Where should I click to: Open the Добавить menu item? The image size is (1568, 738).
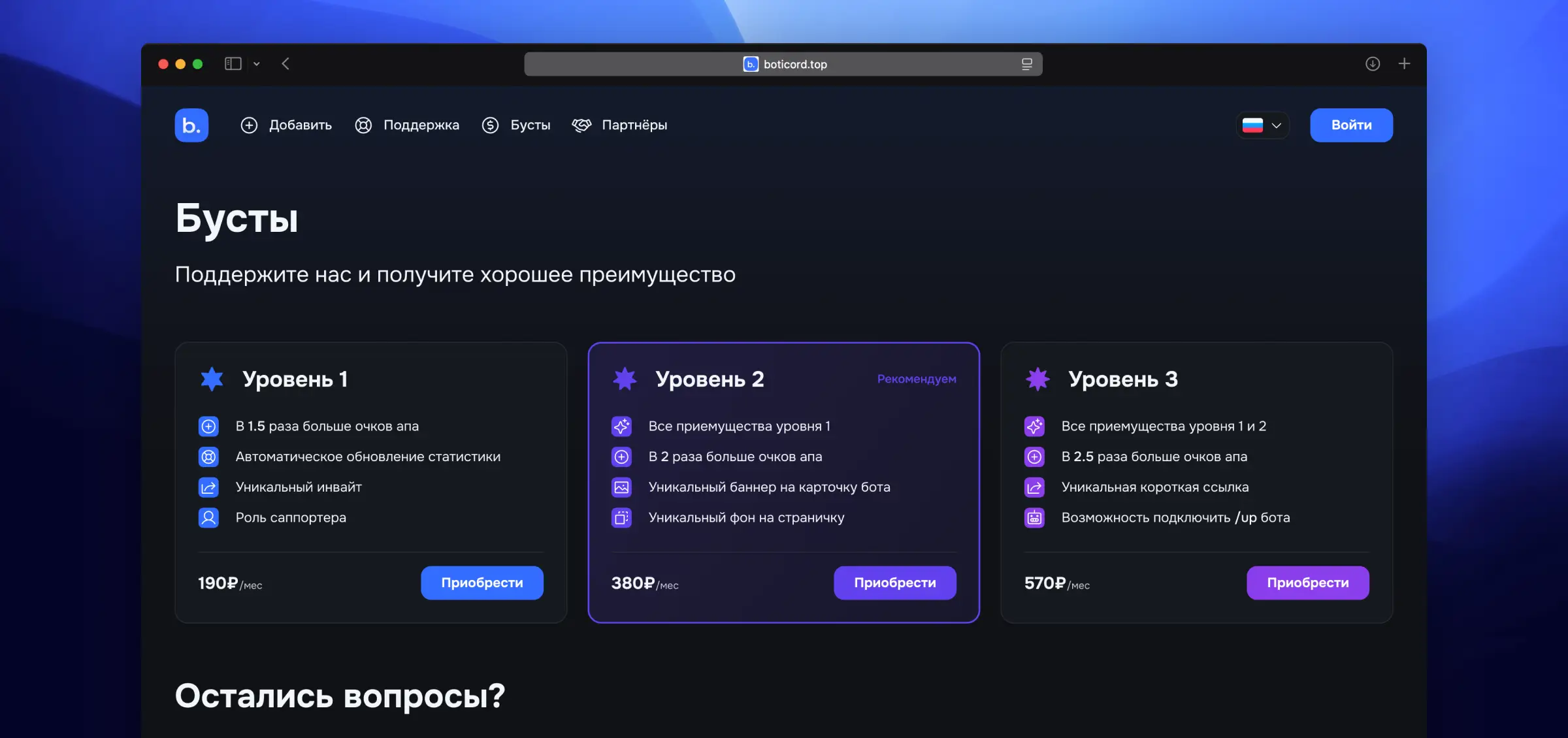tap(286, 125)
